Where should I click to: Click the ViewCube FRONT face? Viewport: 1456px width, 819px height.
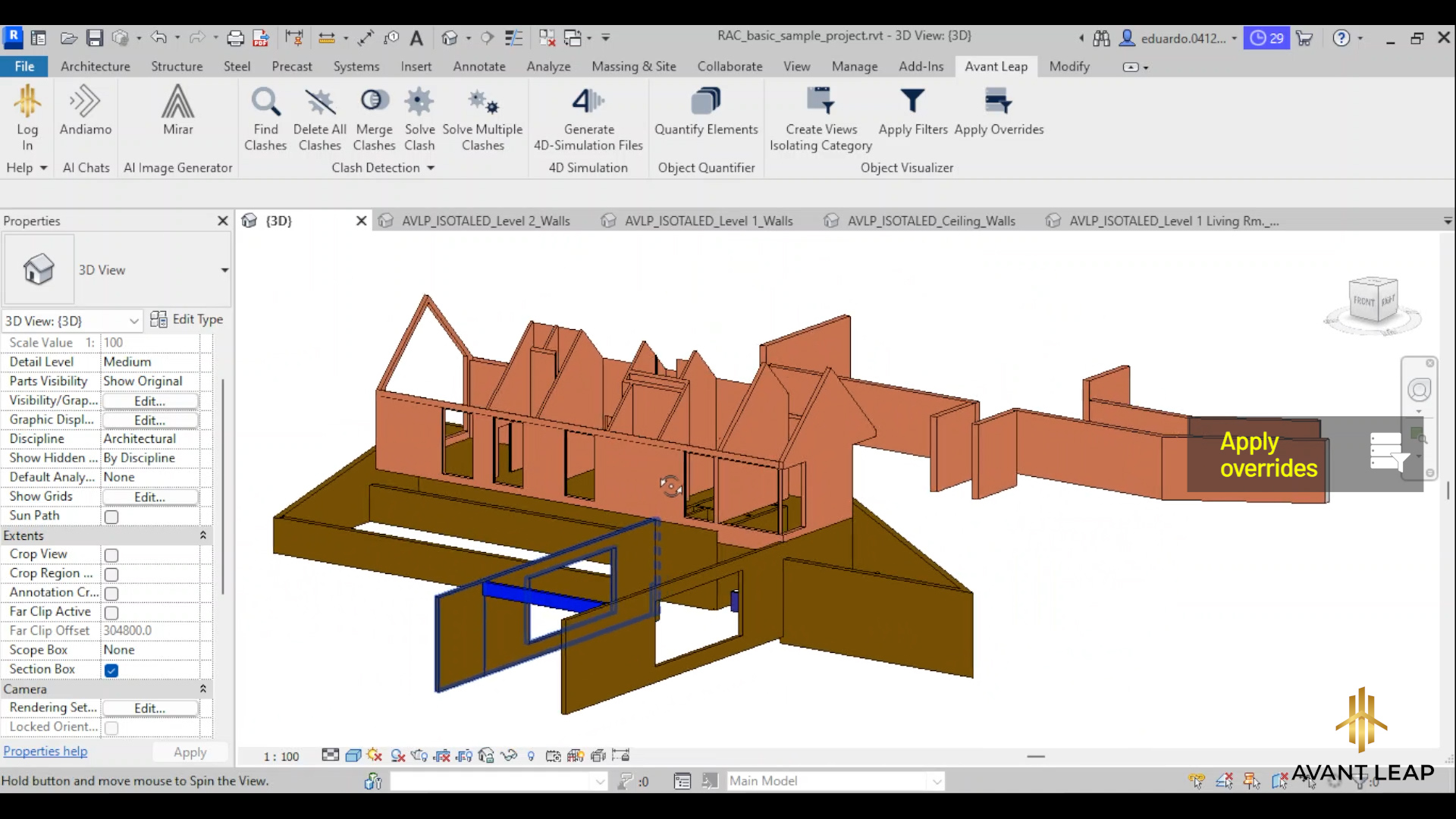[x=1363, y=301]
